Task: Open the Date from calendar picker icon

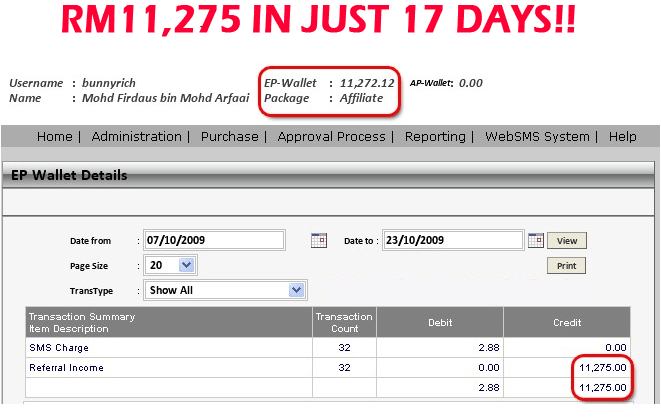Action: pyautogui.click(x=319, y=240)
